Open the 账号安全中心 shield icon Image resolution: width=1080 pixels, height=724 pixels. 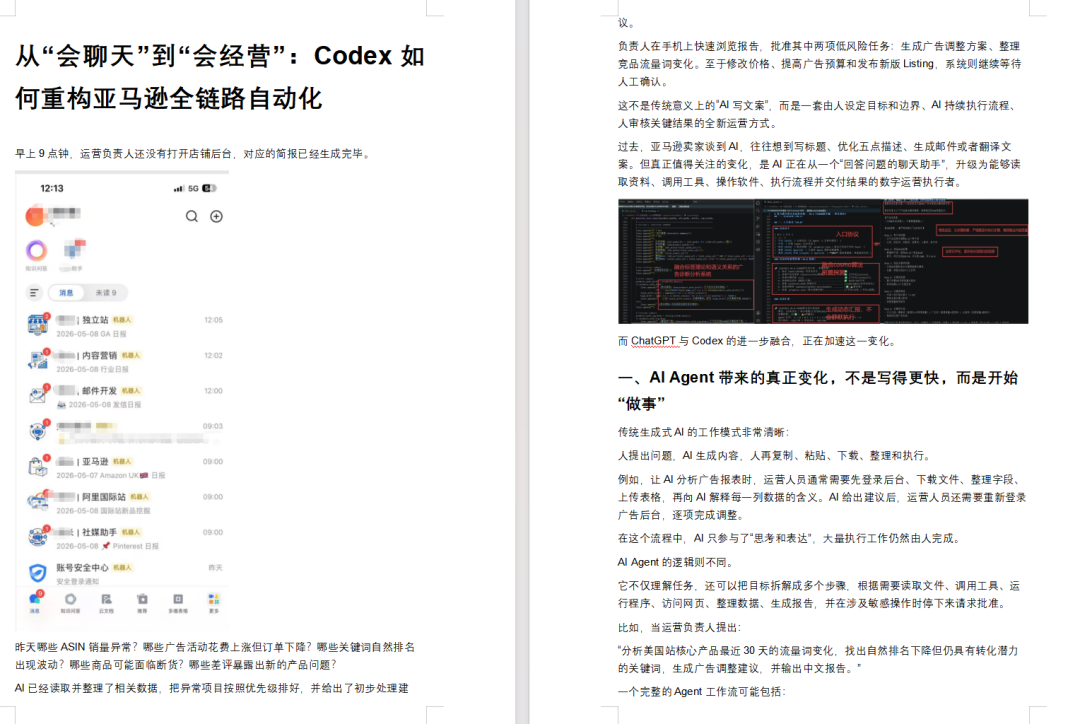(x=38, y=572)
